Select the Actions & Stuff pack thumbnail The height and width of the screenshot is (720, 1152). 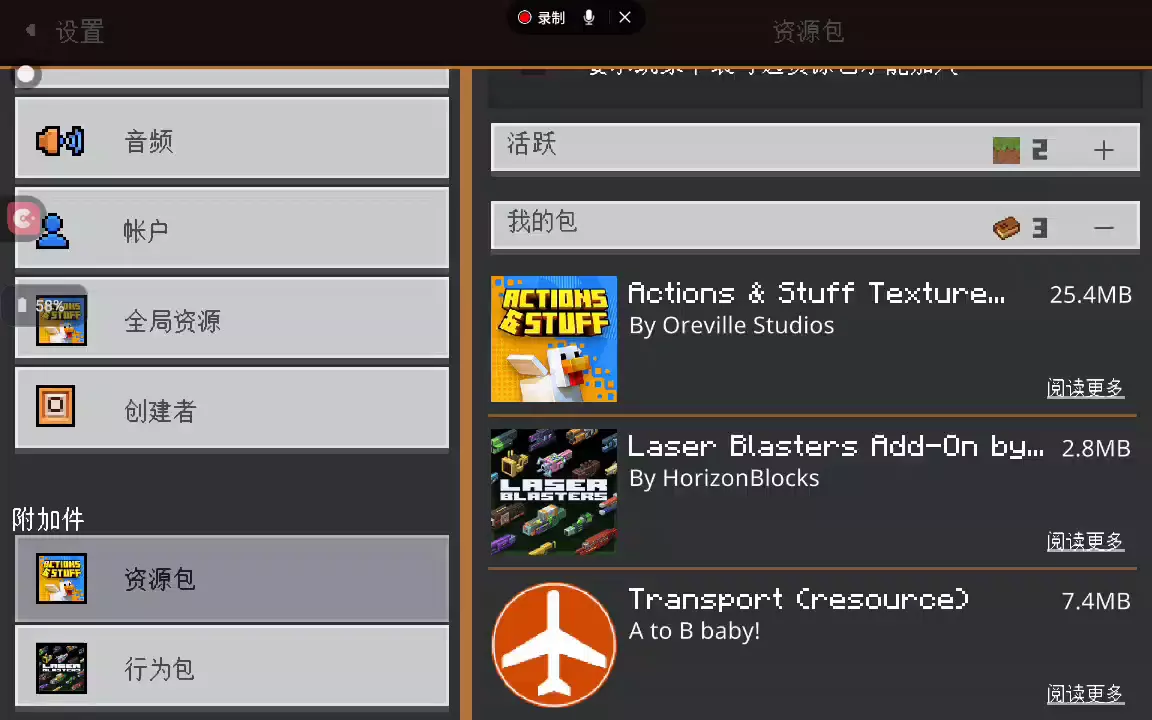554,339
